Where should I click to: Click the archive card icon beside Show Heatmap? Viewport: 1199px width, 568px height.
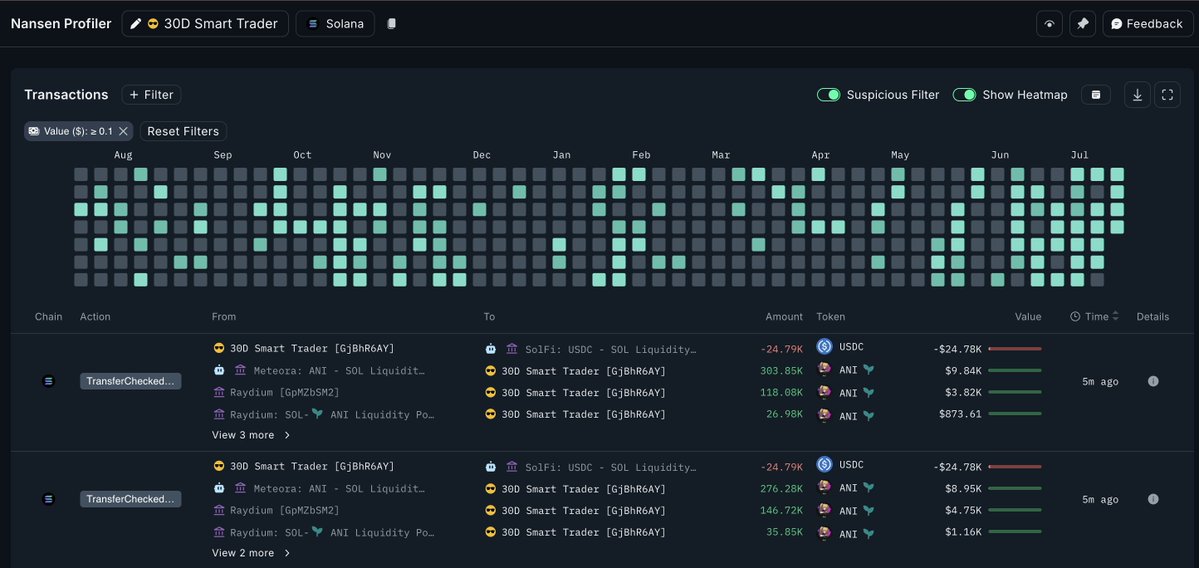1096,95
